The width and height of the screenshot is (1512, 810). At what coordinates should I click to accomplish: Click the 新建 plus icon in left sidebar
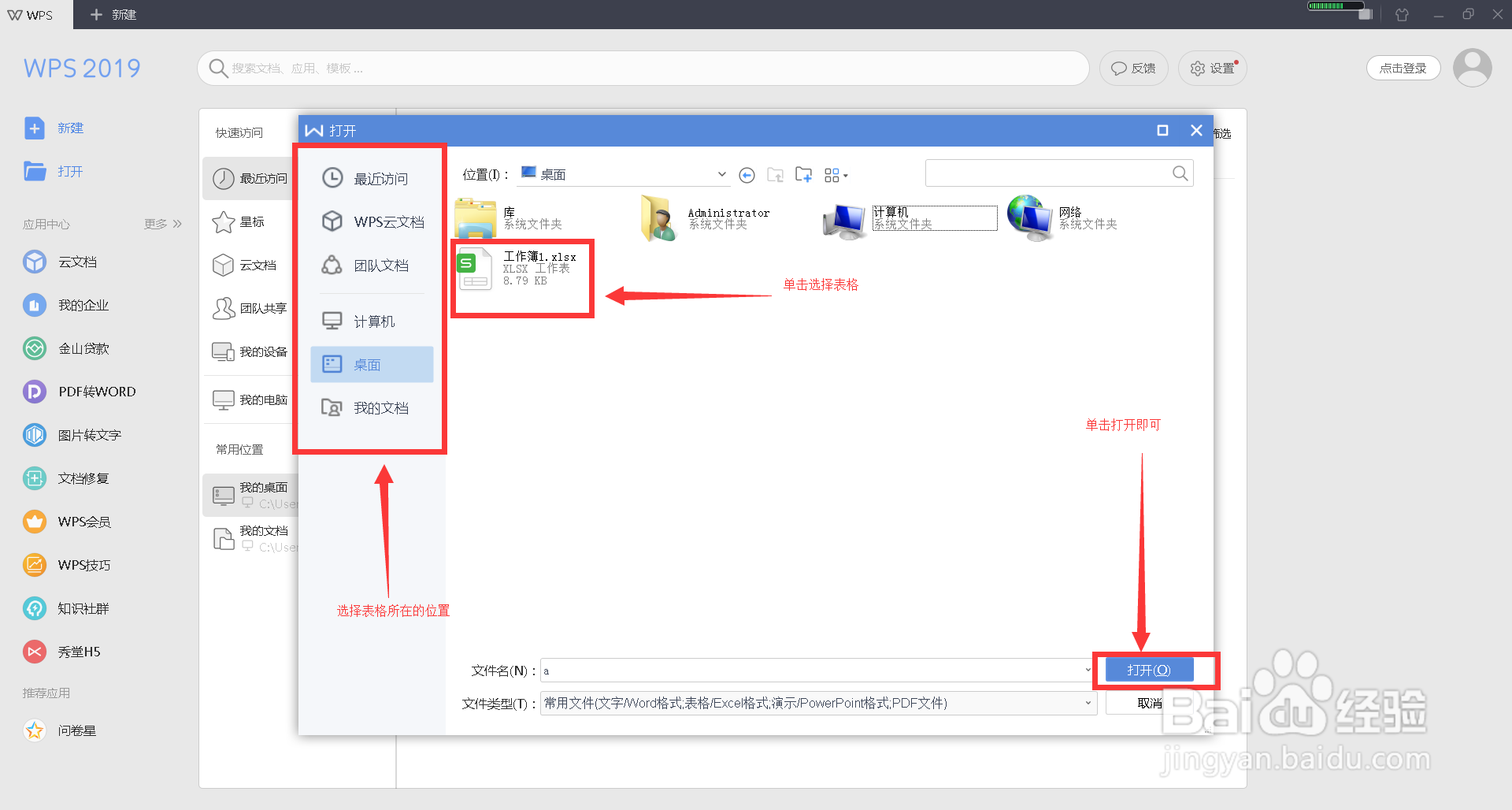pos(35,128)
